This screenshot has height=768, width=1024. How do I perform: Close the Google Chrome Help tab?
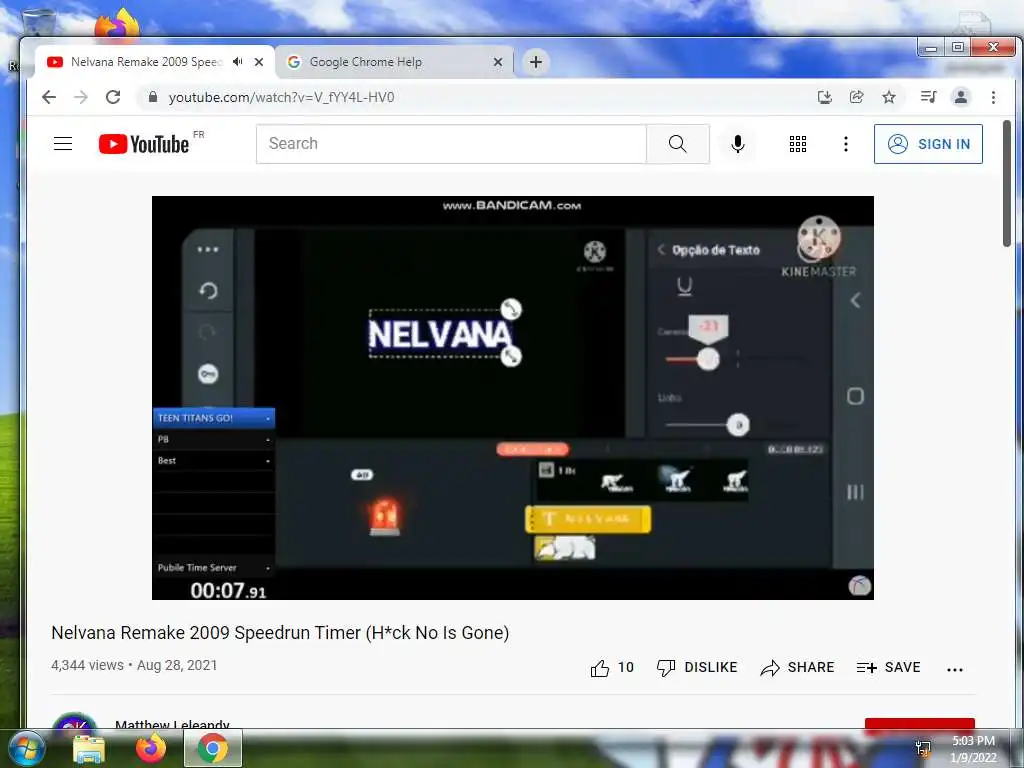click(x=498, y=62)
